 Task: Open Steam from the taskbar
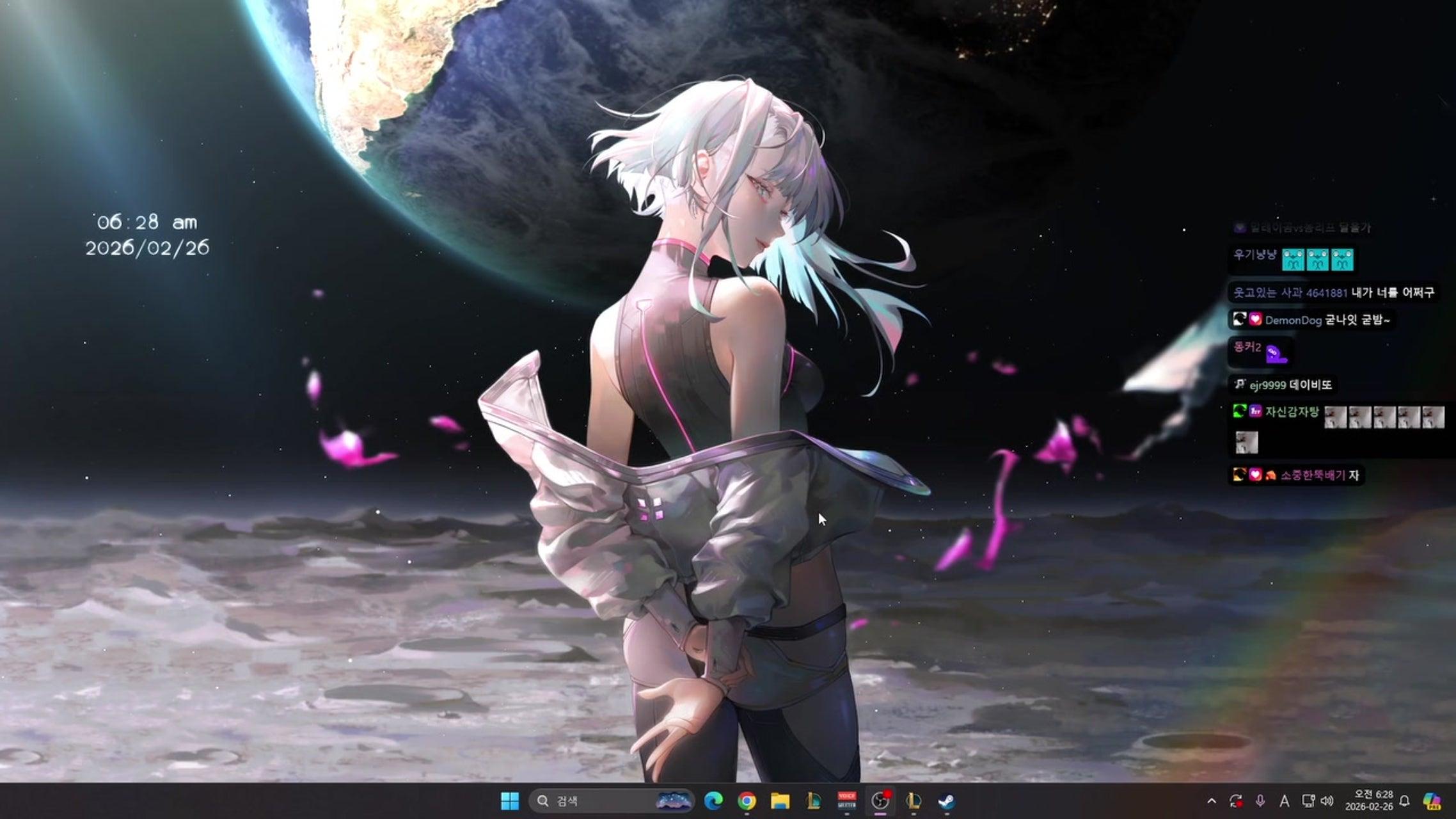947,800
